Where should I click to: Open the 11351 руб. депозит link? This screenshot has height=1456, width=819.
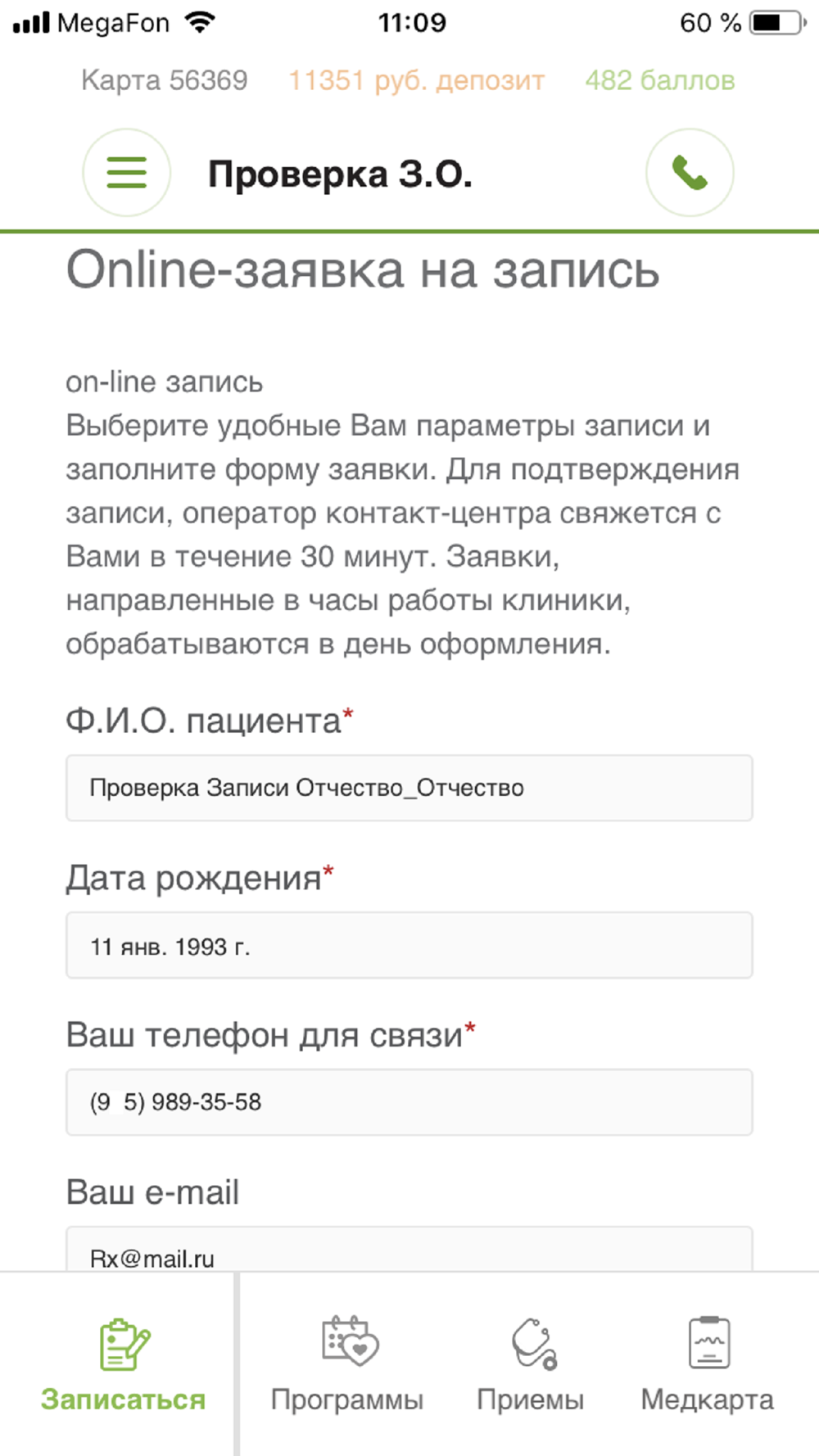[x=416, y=80]
